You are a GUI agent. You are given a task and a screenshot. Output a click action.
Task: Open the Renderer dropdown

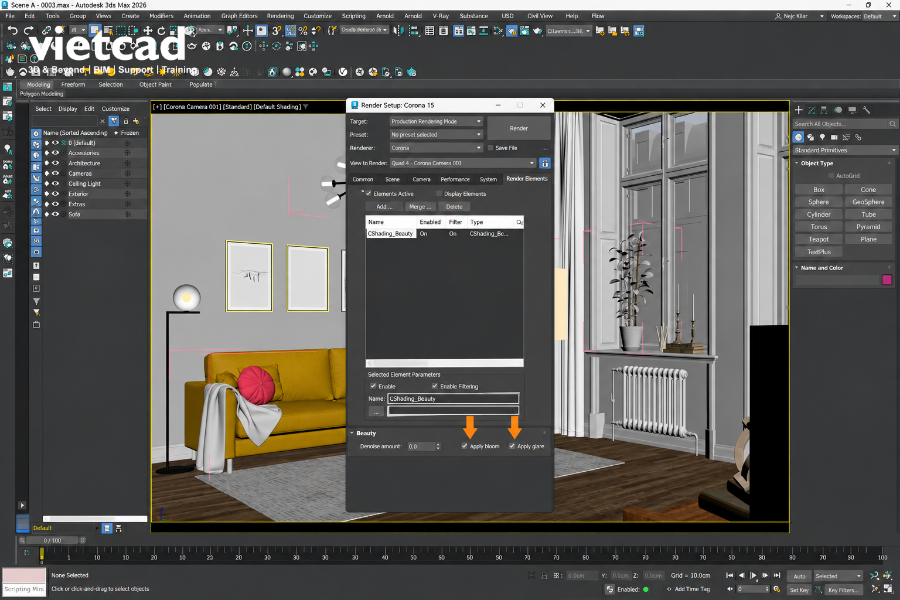(436, 148)
